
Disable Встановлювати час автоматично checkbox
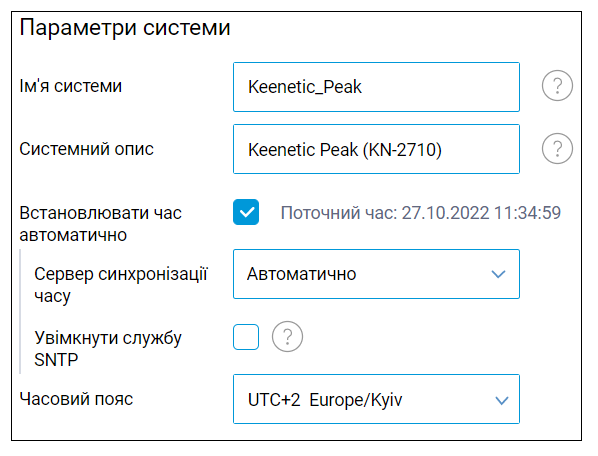click(x=246, y=212)
